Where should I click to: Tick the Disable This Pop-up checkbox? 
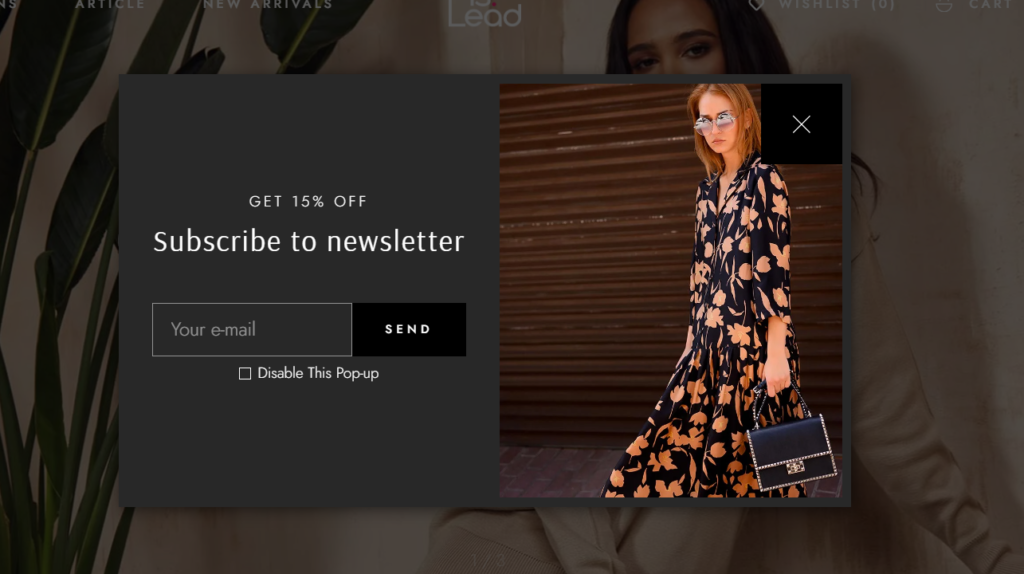[245, 374]
